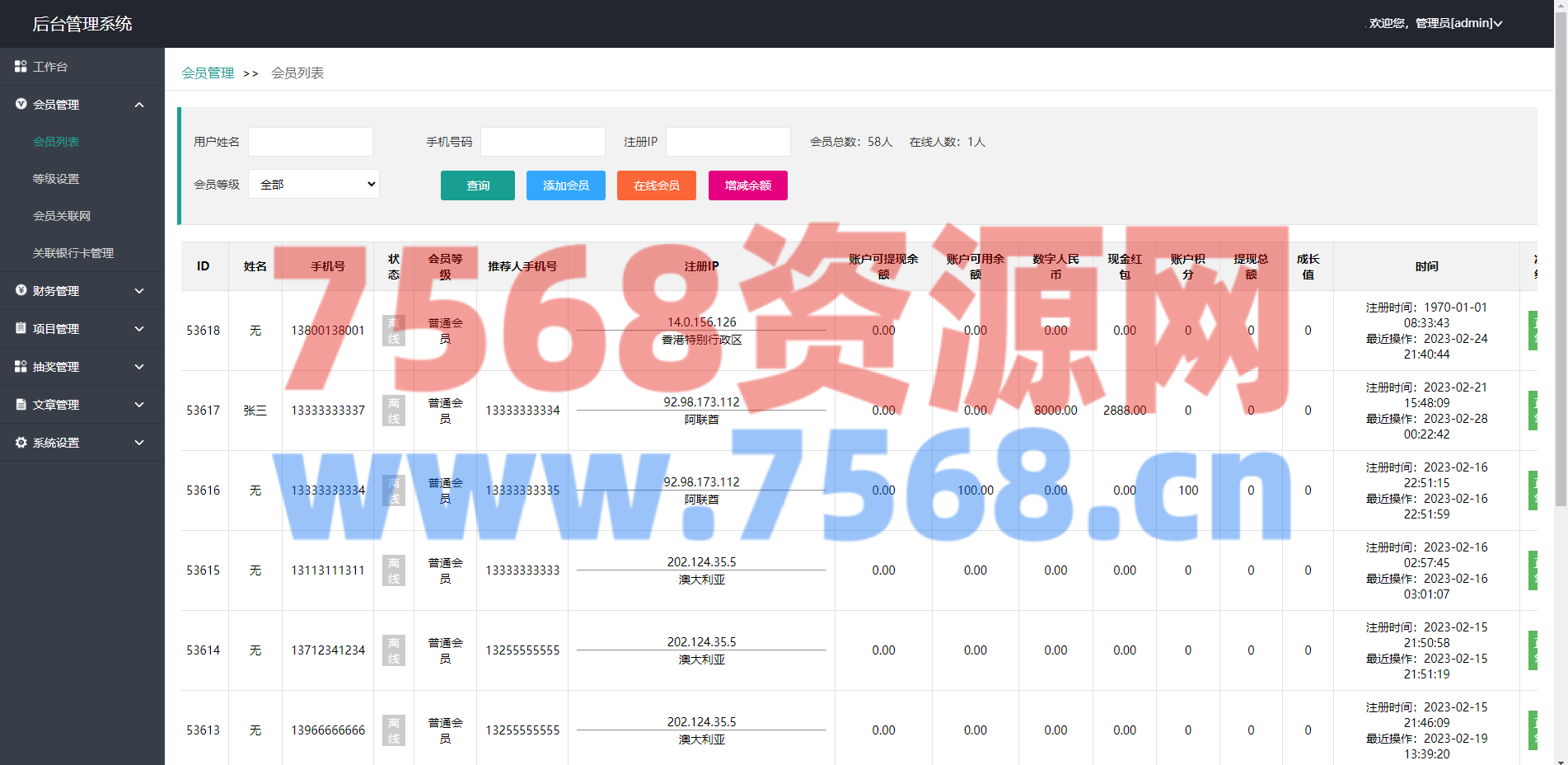Expand the 财务管理 submenu arrow

139,291
